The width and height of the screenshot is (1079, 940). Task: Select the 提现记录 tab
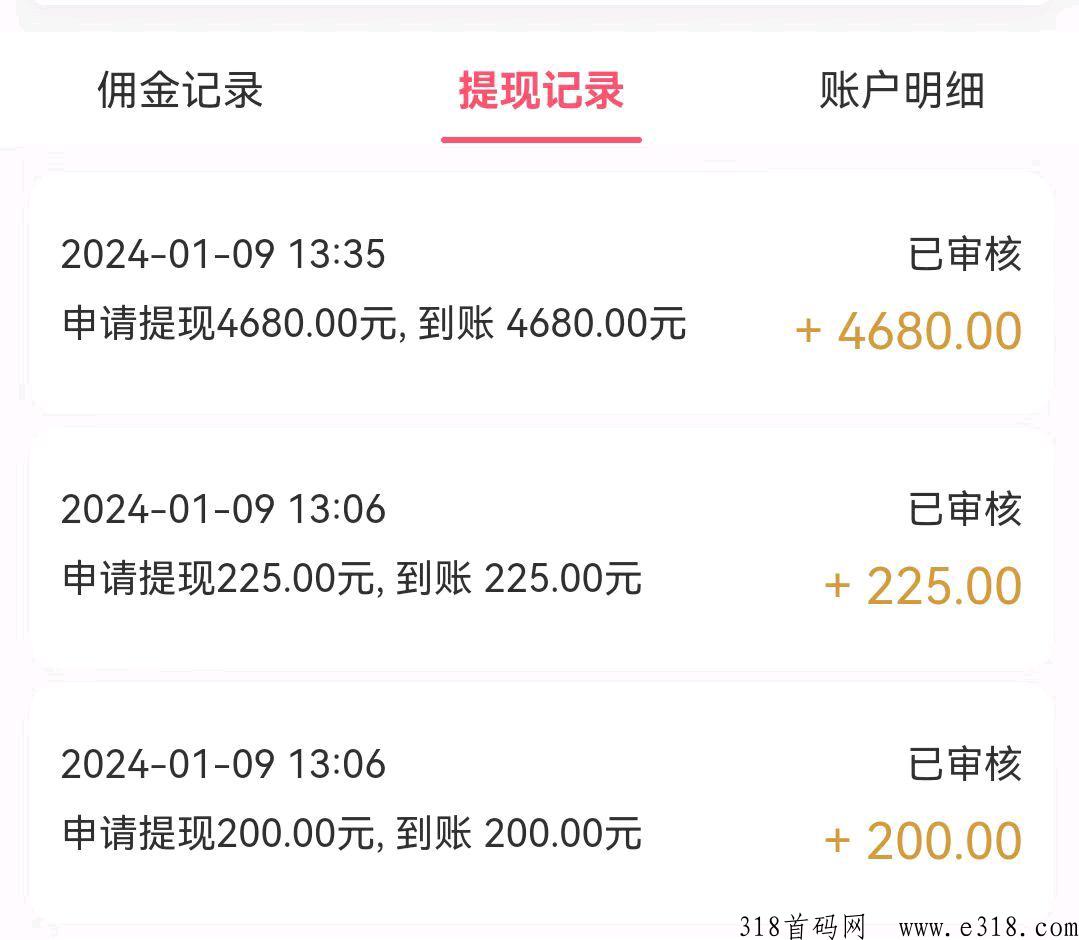[542, 90]
